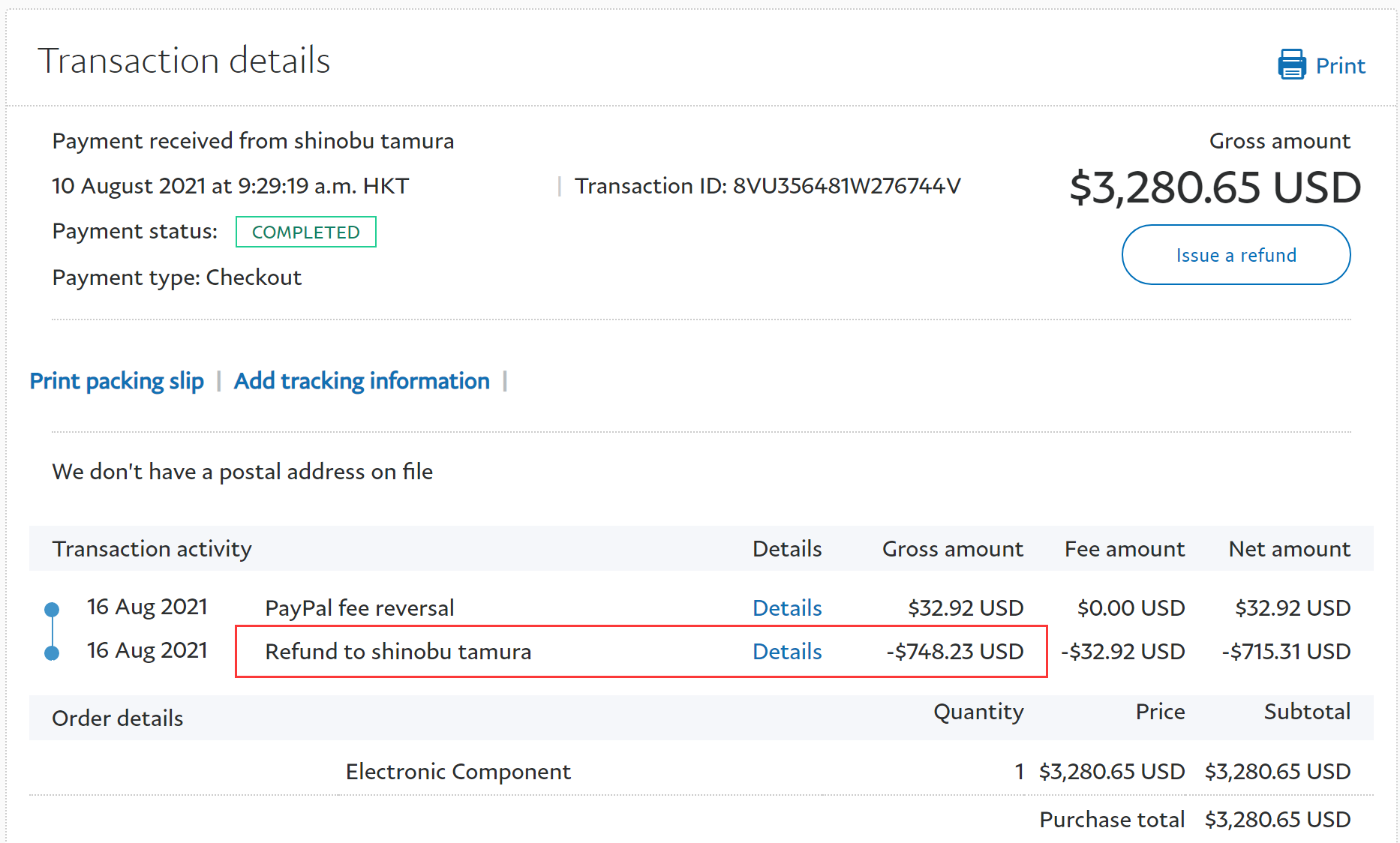Select Add tracking information link

[362, 381]
